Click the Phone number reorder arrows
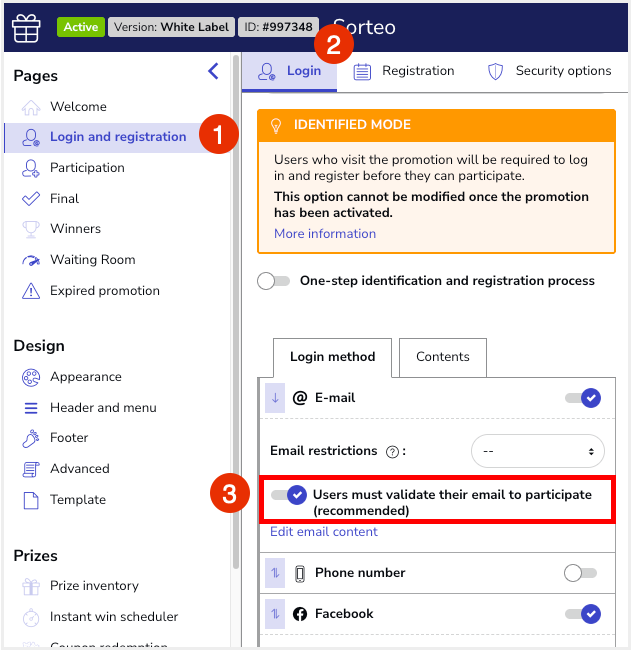Viewport: 631px width, 651px height. [x=275, y=573]
